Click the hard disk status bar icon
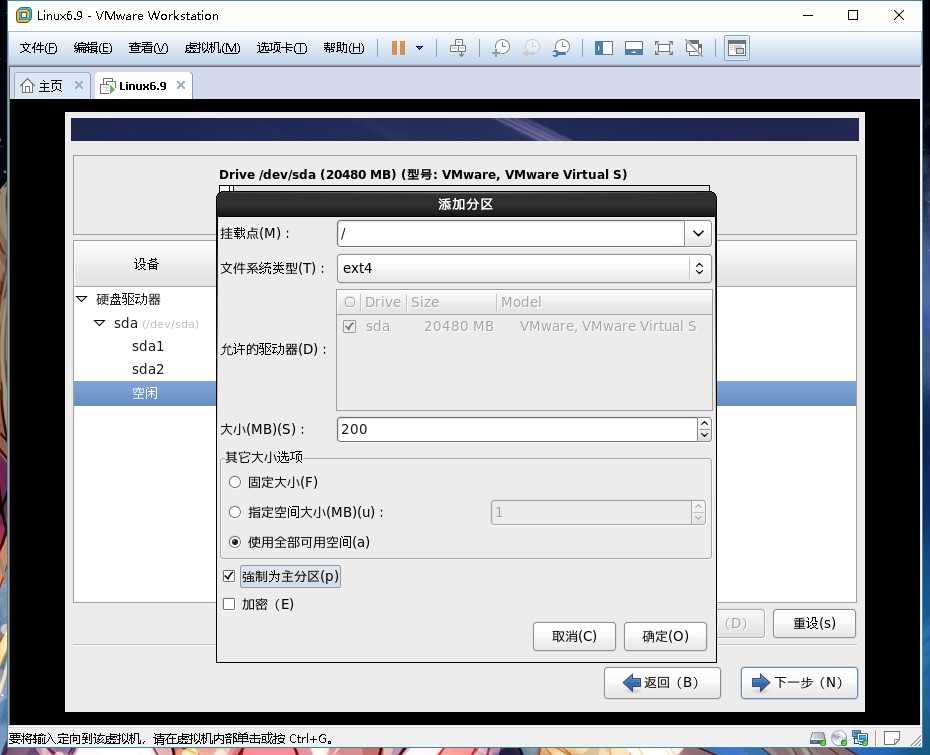Screen dimensions: 930x755 (x=818, y=738)
